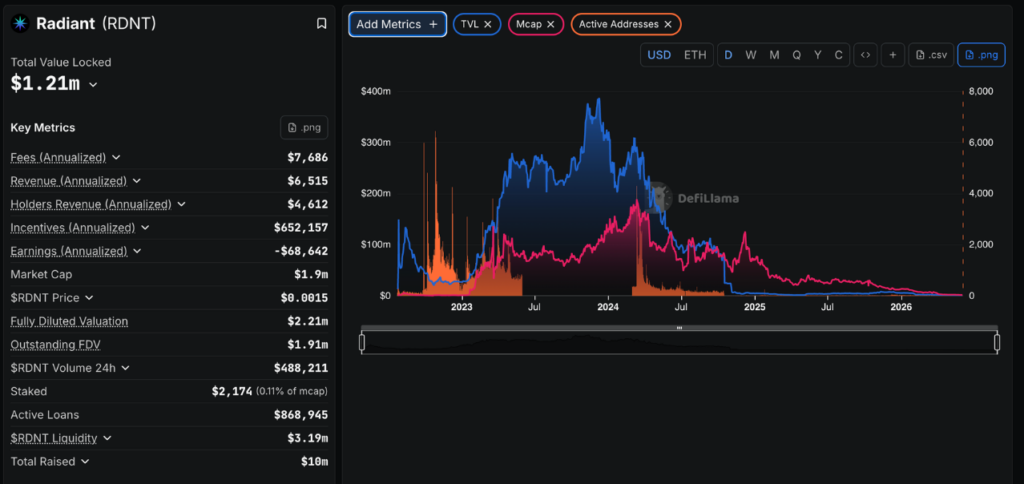Click the right handle of range slider
Viewport: 1024px width, 484px height.
997,342
